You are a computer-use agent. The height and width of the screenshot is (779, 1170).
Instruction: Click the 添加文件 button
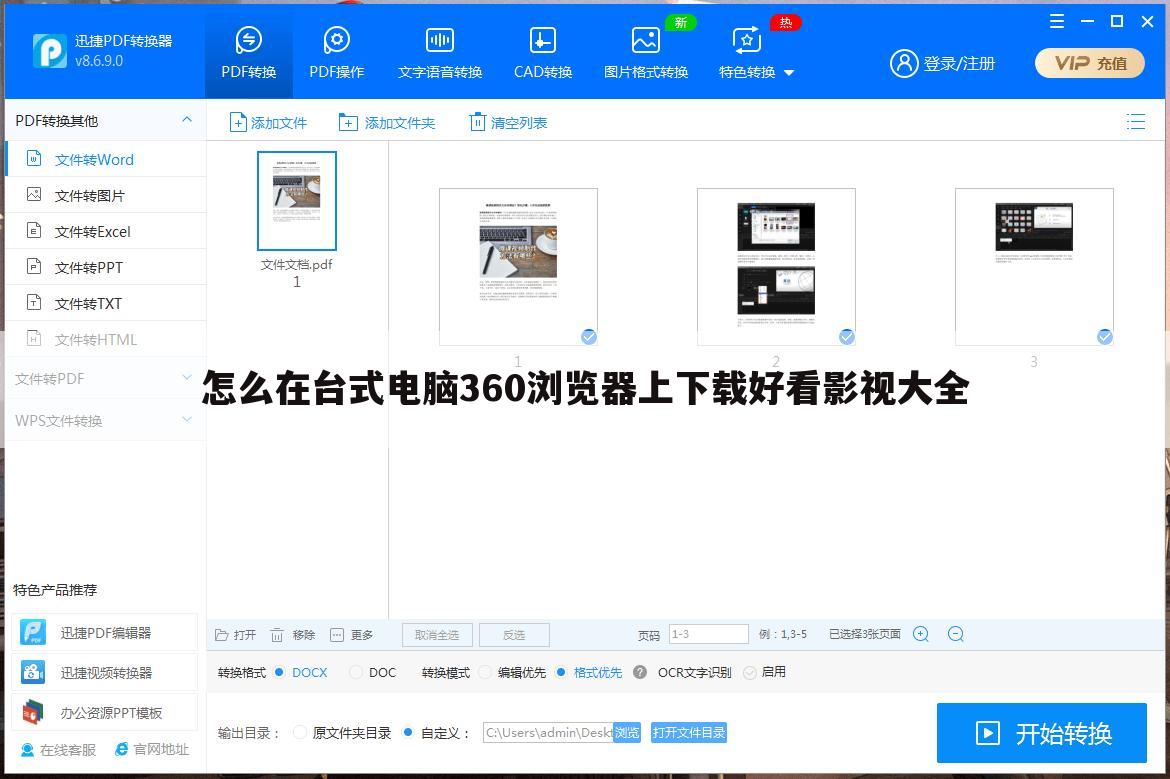268,122
